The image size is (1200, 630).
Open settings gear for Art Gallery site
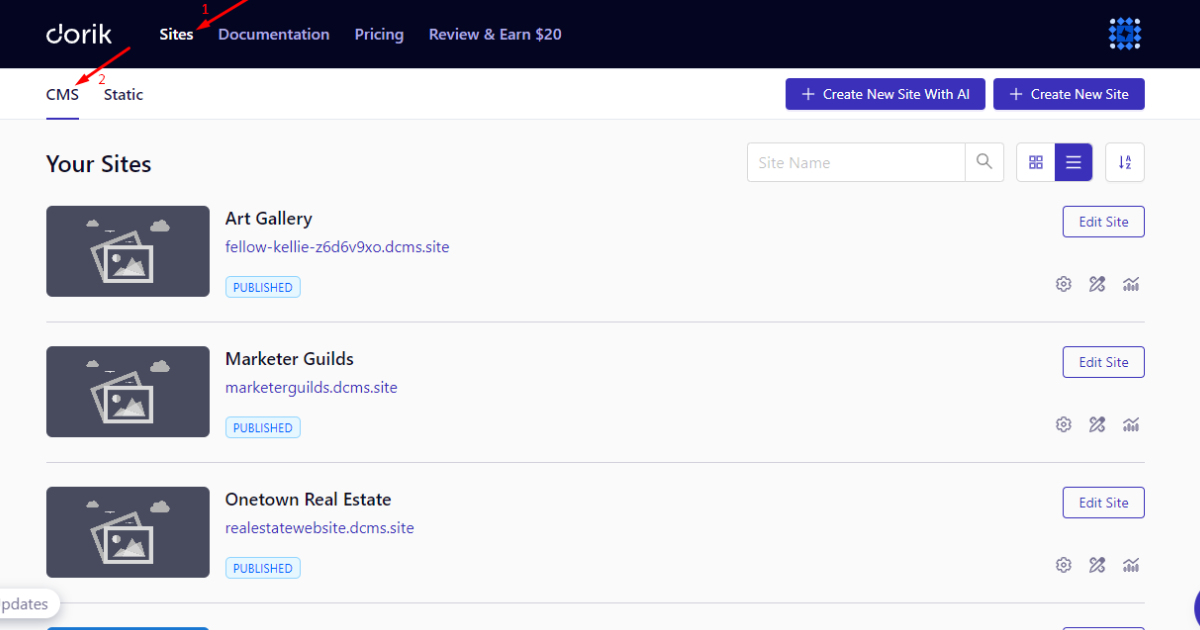pyautogui.click(x=1063, y=284)
